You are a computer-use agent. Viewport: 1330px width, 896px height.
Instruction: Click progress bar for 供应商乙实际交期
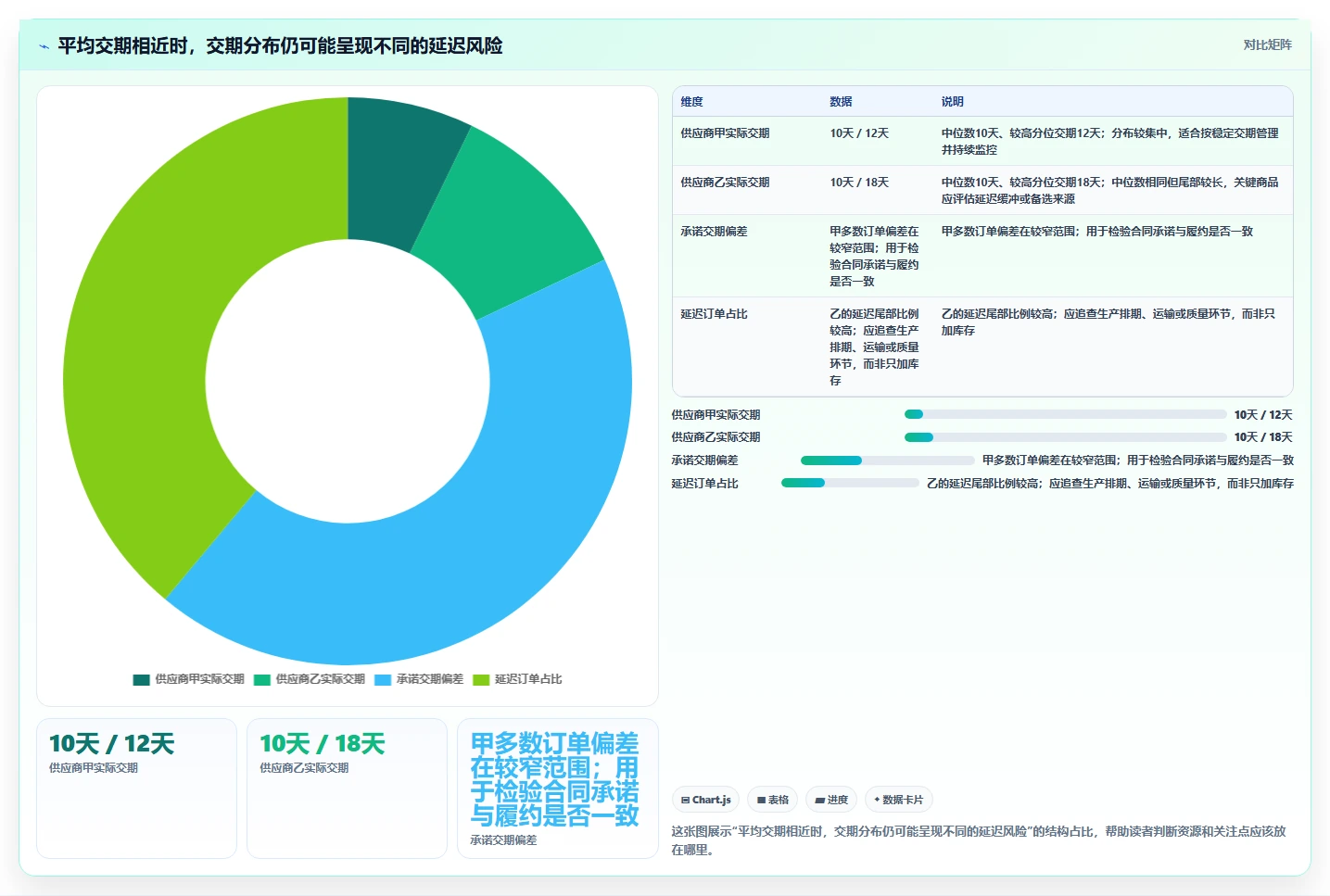pyautogui.click(x=1065, y=437)
